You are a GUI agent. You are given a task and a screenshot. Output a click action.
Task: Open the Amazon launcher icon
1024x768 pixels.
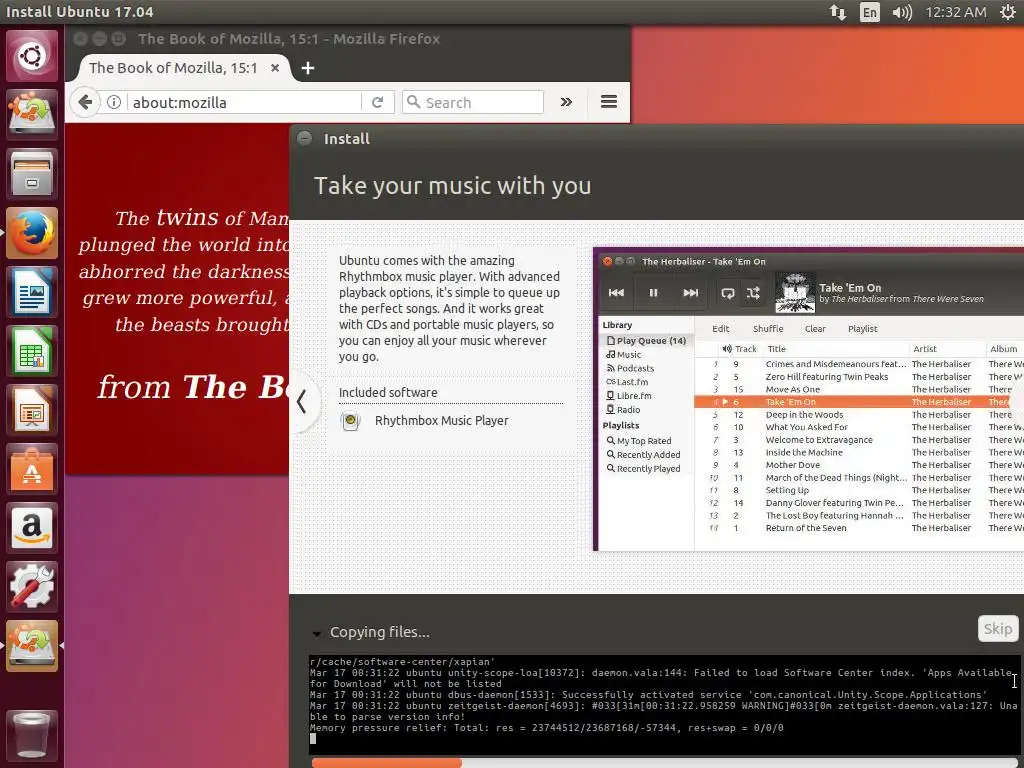[31, 528]
